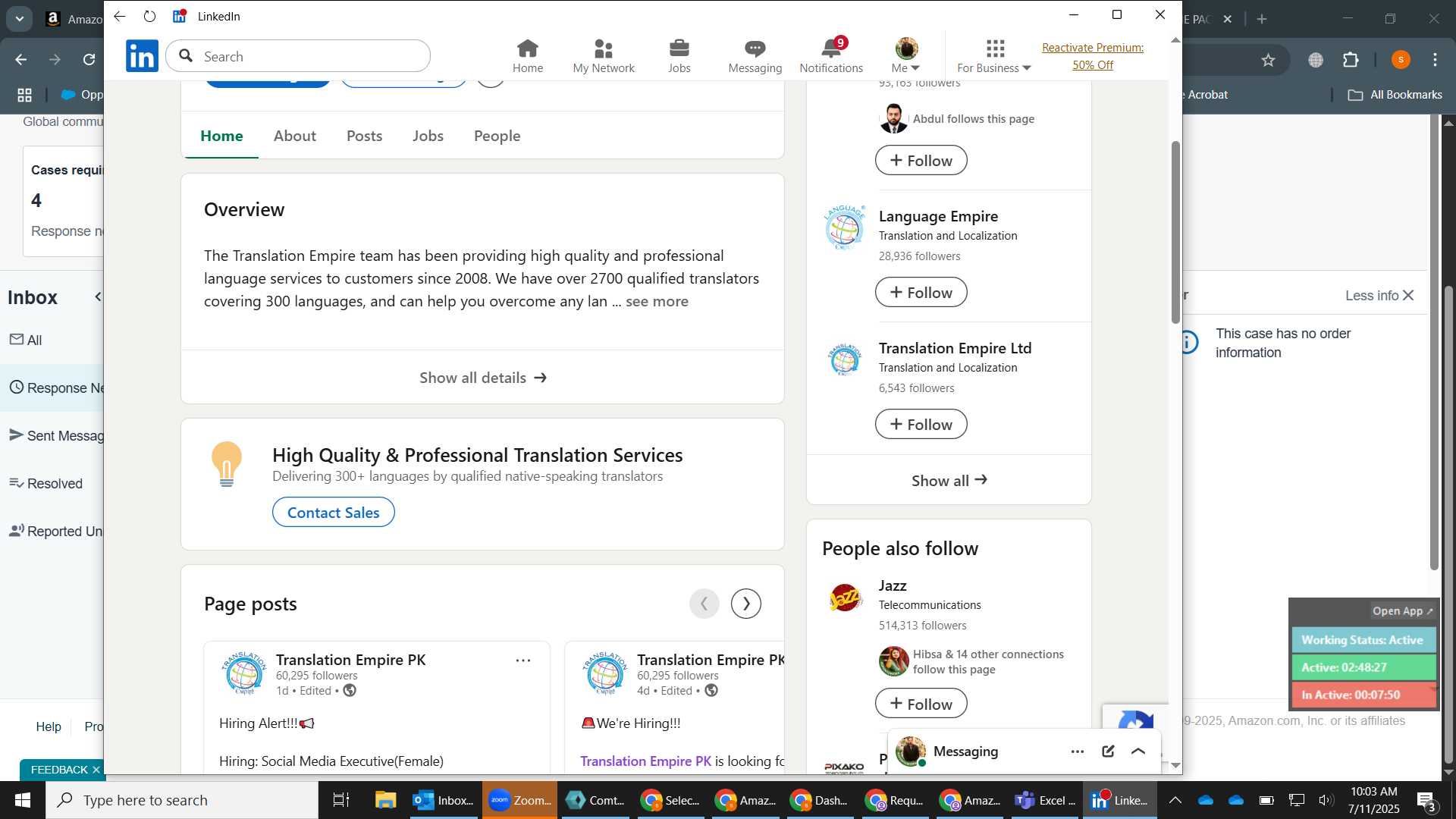
Task: Switch to the company Jobs tab
Action: [428, 136]
